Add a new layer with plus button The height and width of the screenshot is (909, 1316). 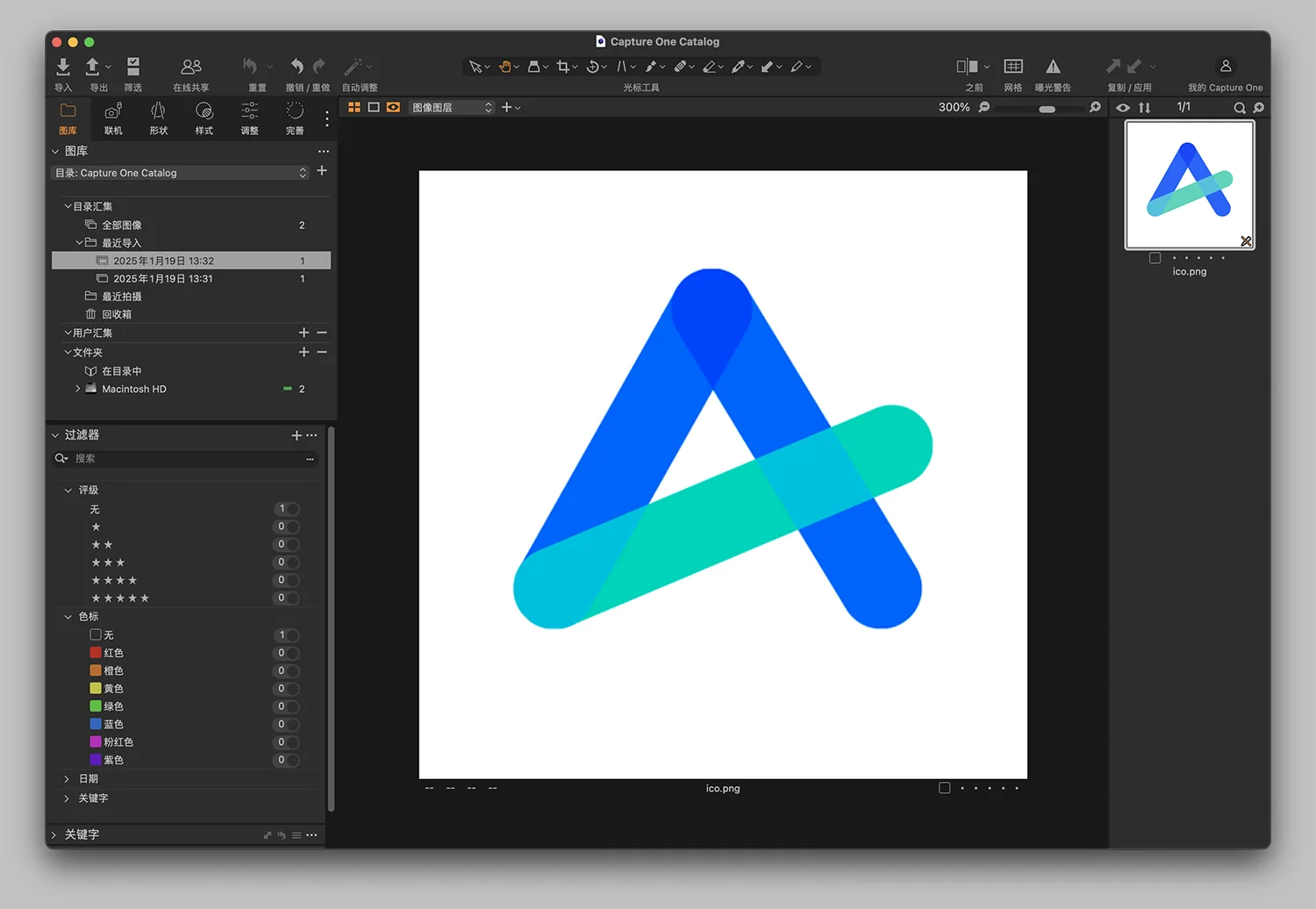click(x=506, y=107)
